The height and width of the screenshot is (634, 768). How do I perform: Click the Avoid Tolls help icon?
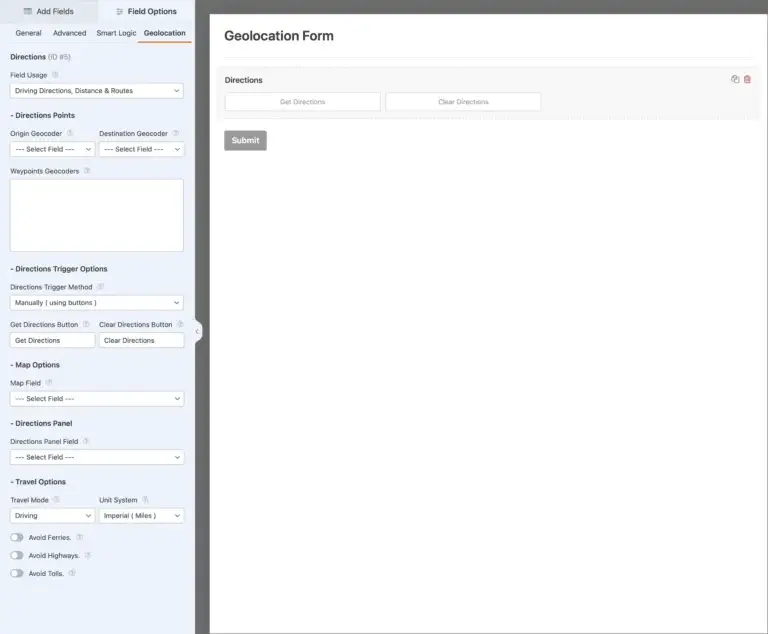pos(72,573)
